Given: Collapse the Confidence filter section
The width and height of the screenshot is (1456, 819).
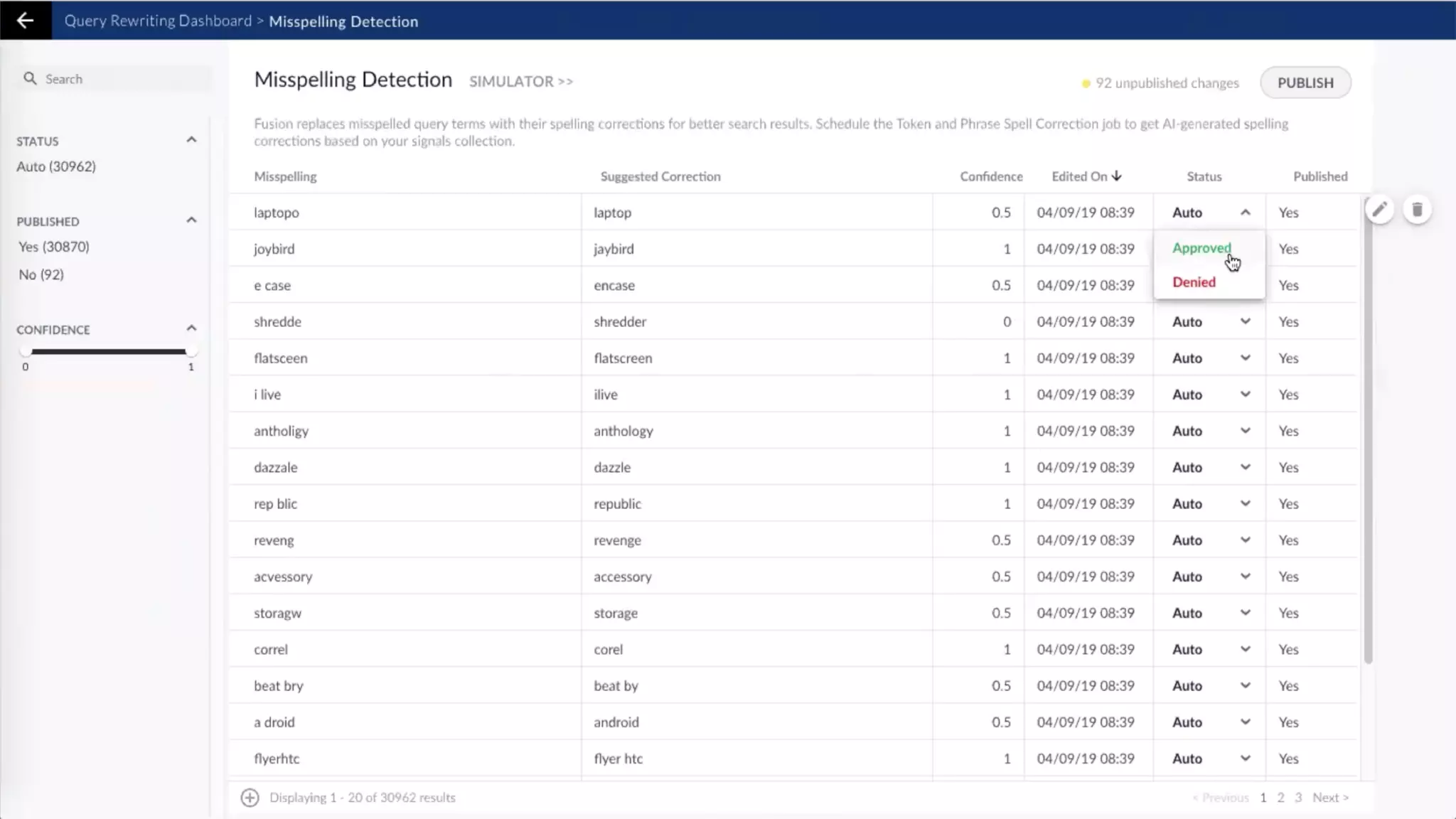Looking at the screenshot, I should tap(191, 328).
